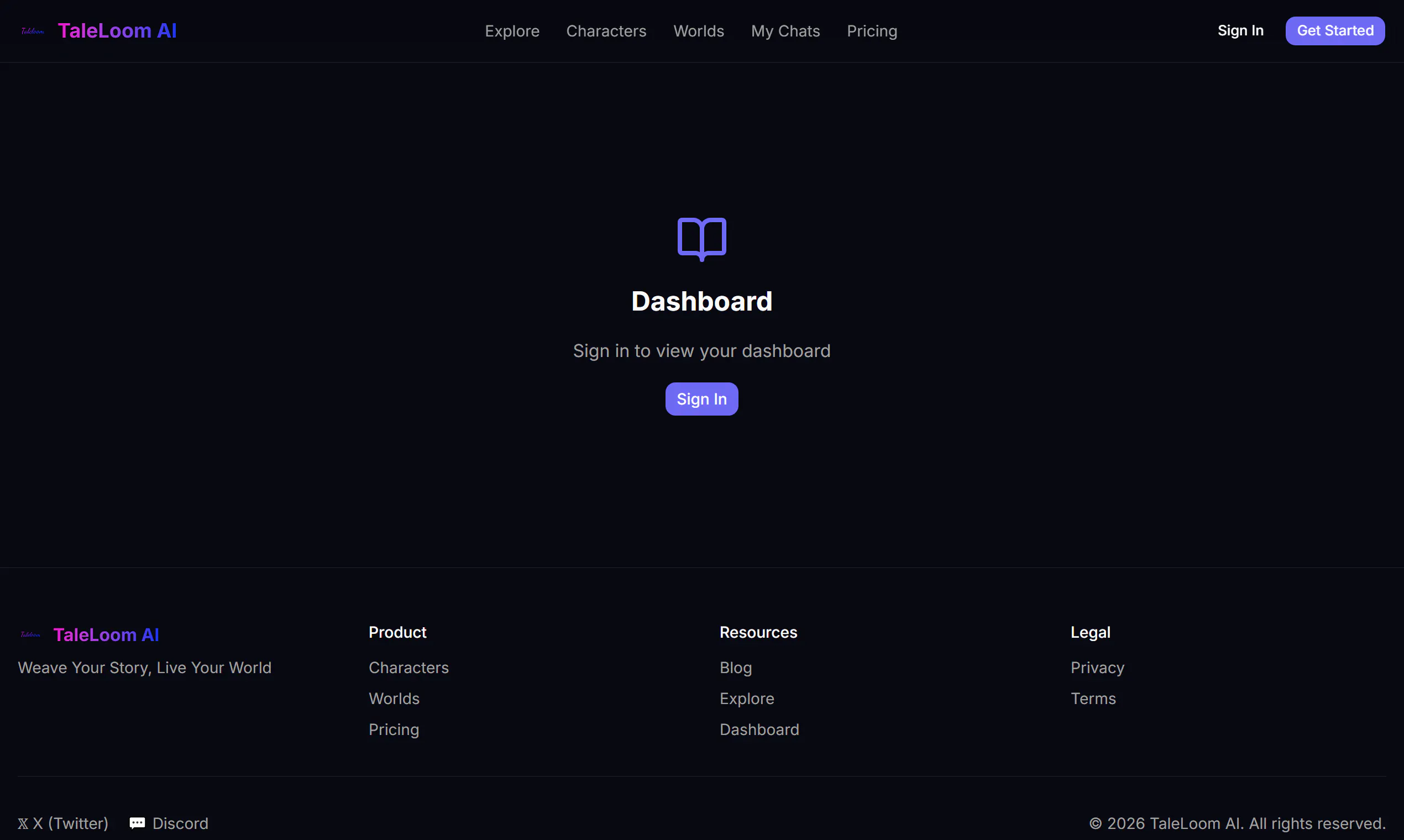Screen dimensions: 1404x840
Task: Go to Characters in the top navigation
Action: [606, 31]
